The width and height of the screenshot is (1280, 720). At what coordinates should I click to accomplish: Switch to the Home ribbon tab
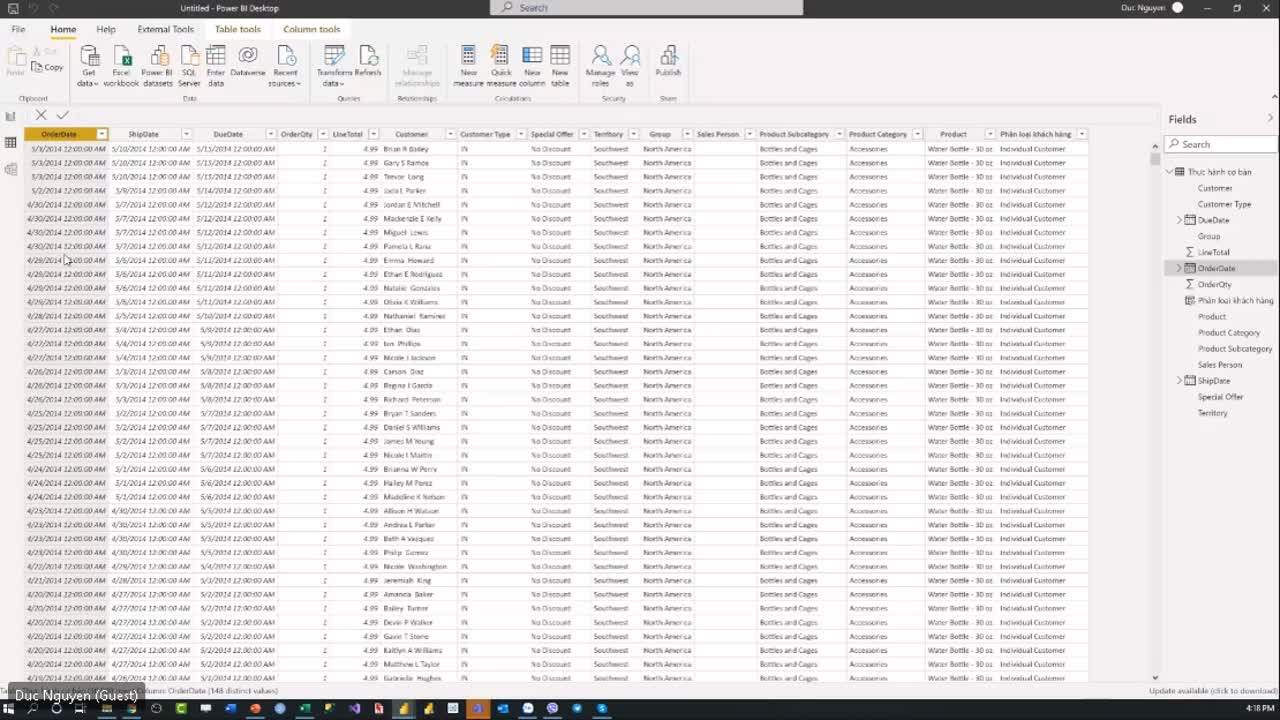coord(63,29)
